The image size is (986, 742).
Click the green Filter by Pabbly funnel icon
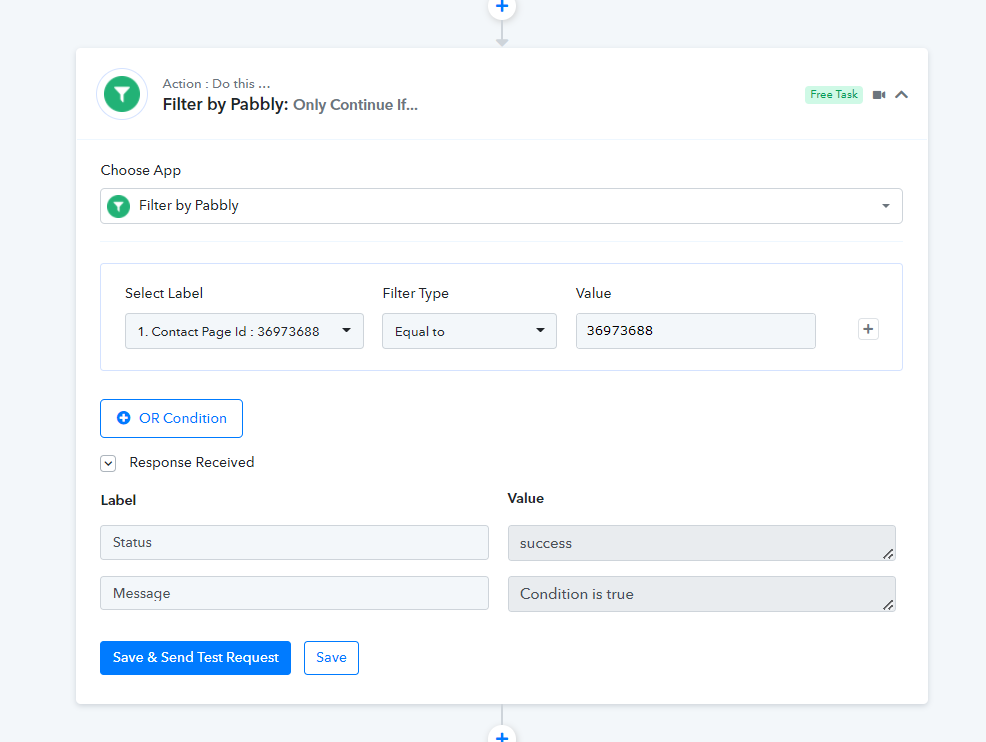tap(121, 94)
